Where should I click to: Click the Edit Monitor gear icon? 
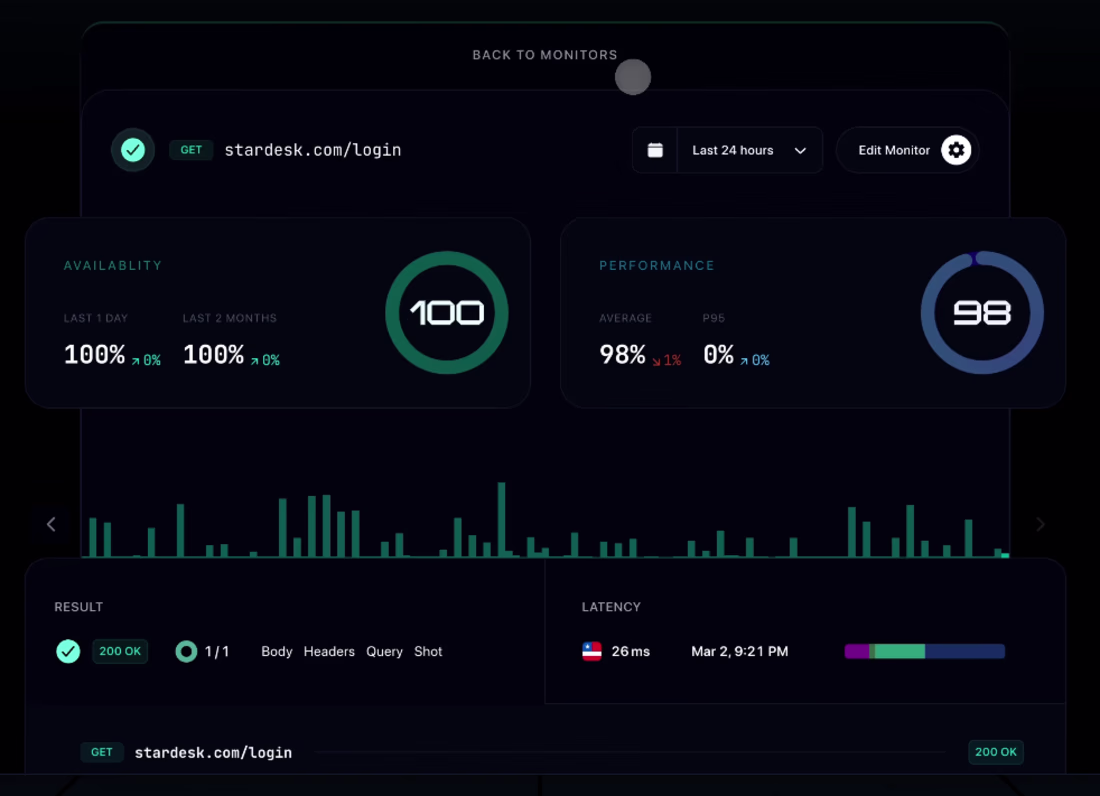tap(955, 150)
